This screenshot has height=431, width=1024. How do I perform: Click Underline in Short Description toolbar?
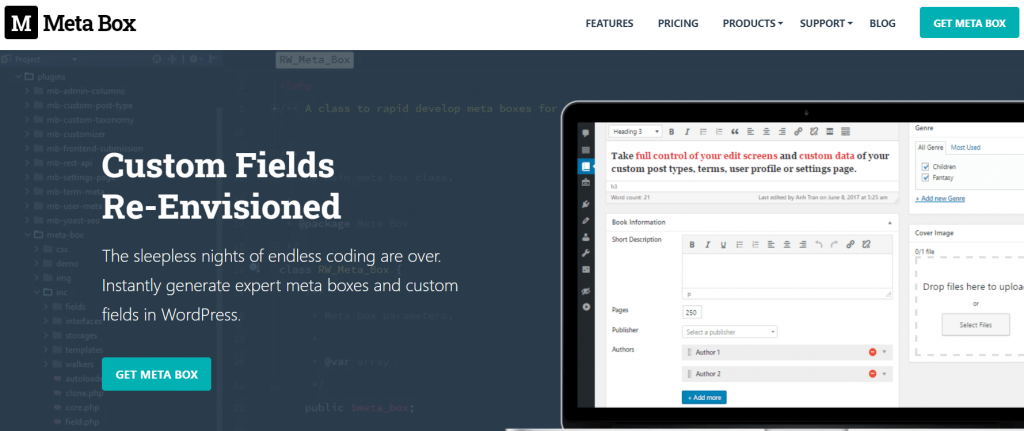pos(723,245)
